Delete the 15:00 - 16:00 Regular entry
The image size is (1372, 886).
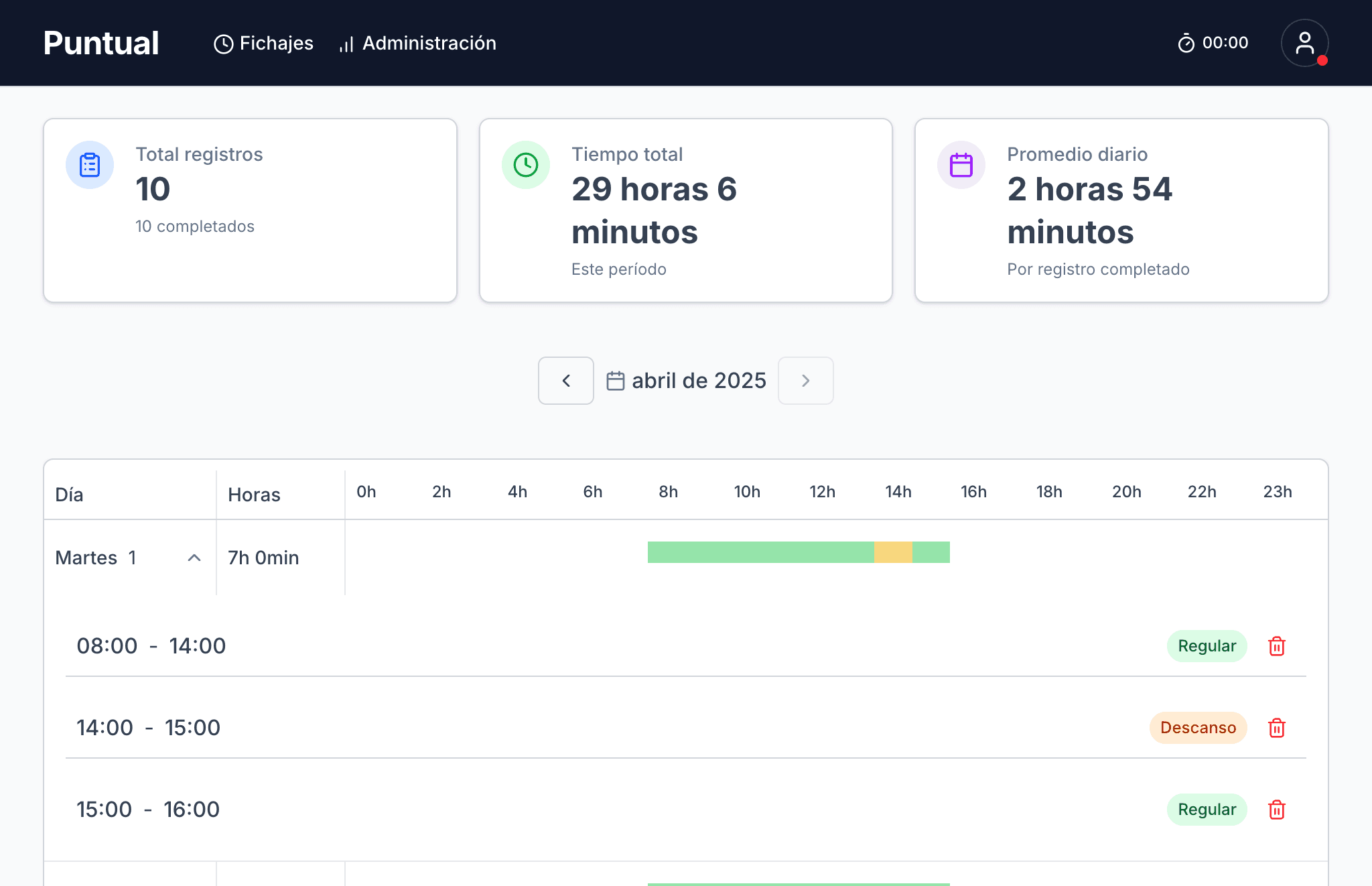[x=1277, y=809]
